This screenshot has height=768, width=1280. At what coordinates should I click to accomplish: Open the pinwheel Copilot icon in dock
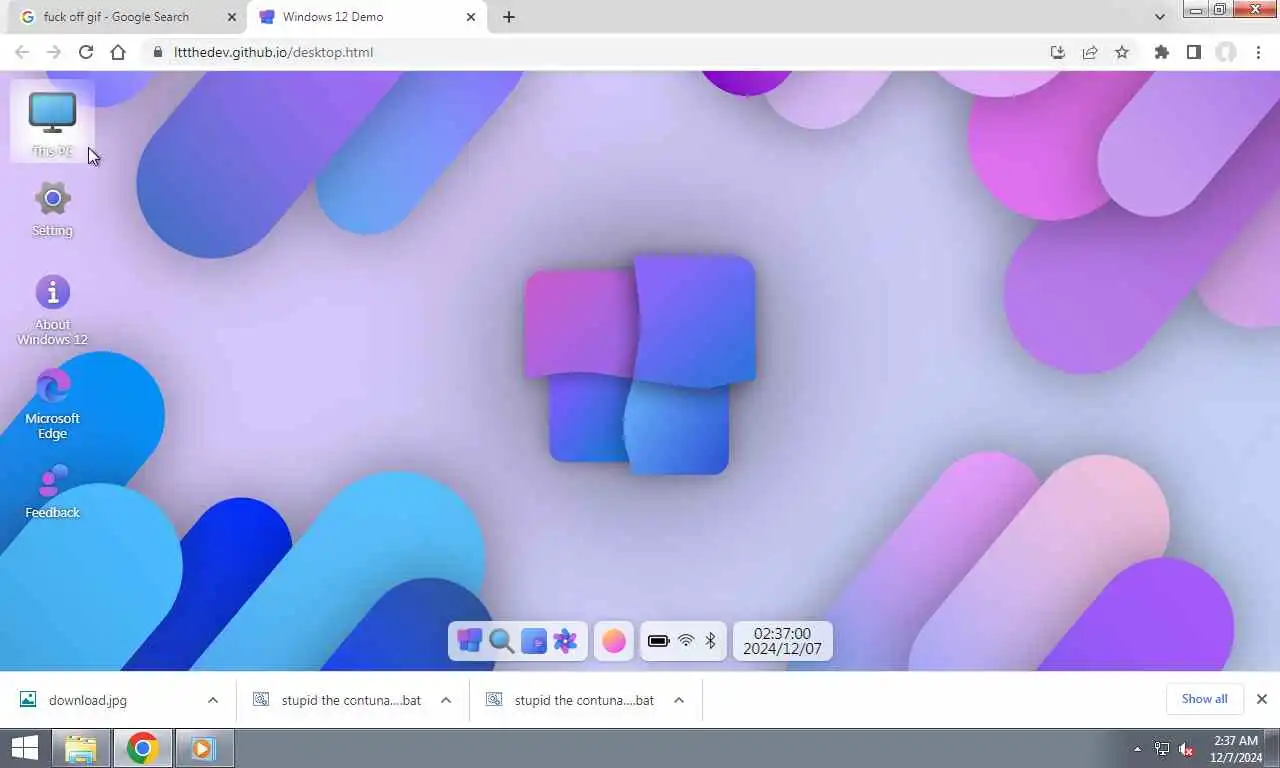coord(565,641)
